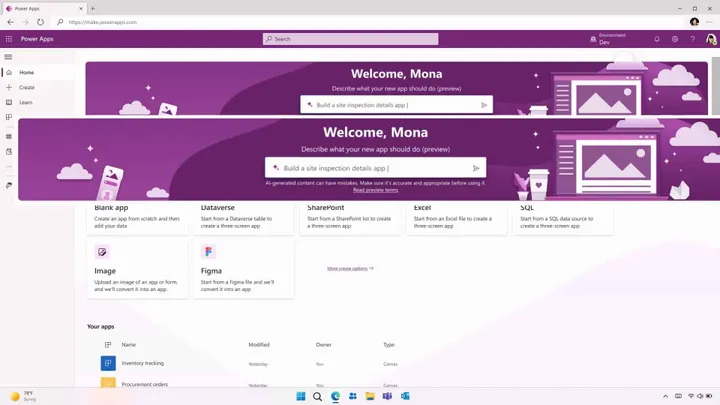
Task: Select the Figma app creation card
Action: (x=243, y=267)
